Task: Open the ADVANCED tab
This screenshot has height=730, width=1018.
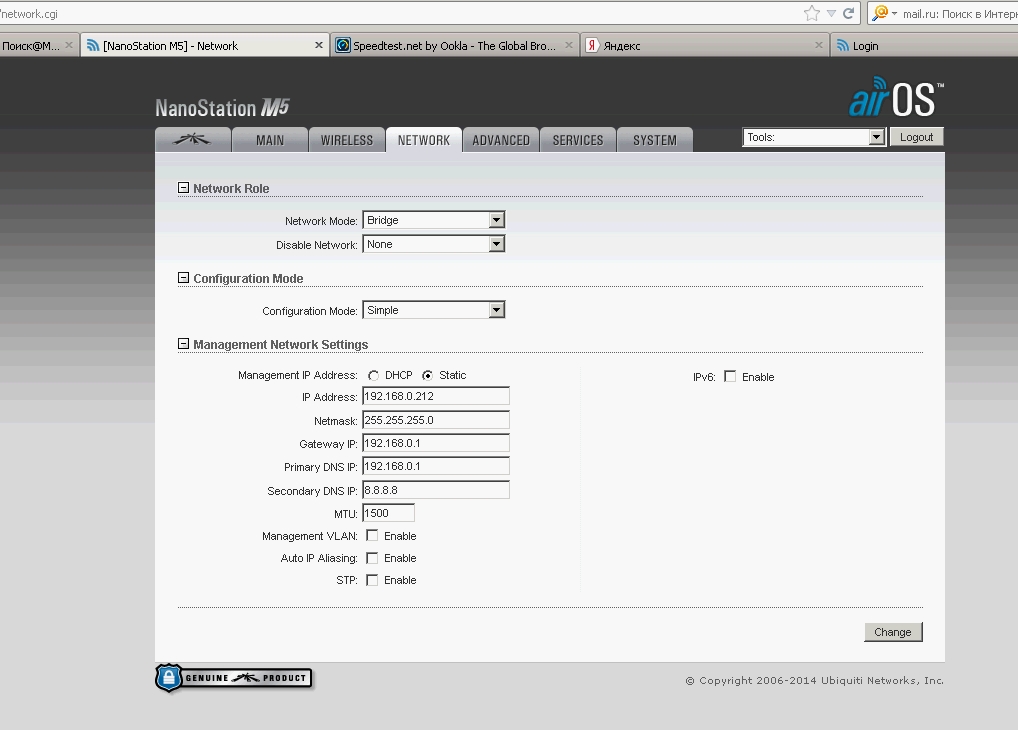Action: tap(501, 140)
